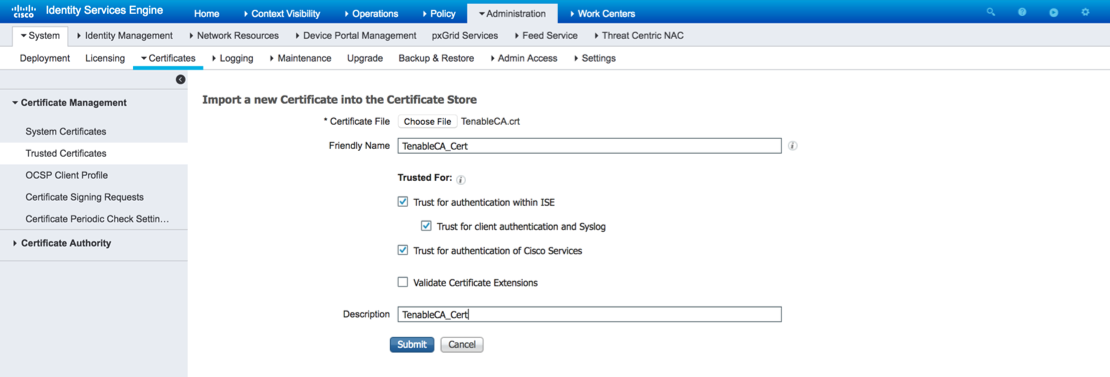The height and width of the screenshot is (377, 1110).
Task: Go to Home tab
Action: (207, 13)
